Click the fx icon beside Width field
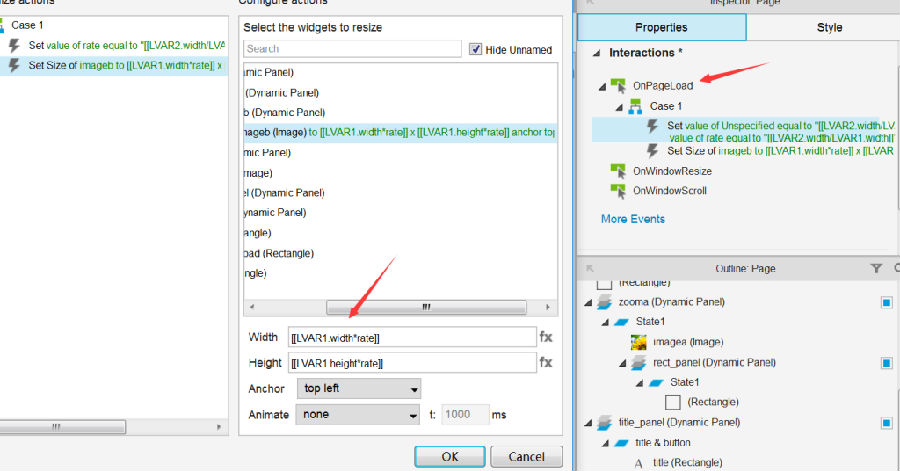 tap(546, 337)
